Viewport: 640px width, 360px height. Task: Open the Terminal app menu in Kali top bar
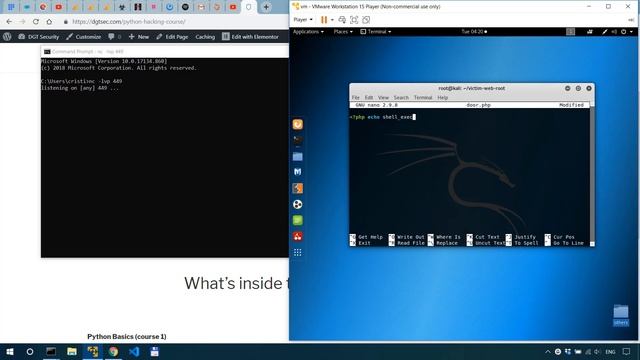coord(376,31)
